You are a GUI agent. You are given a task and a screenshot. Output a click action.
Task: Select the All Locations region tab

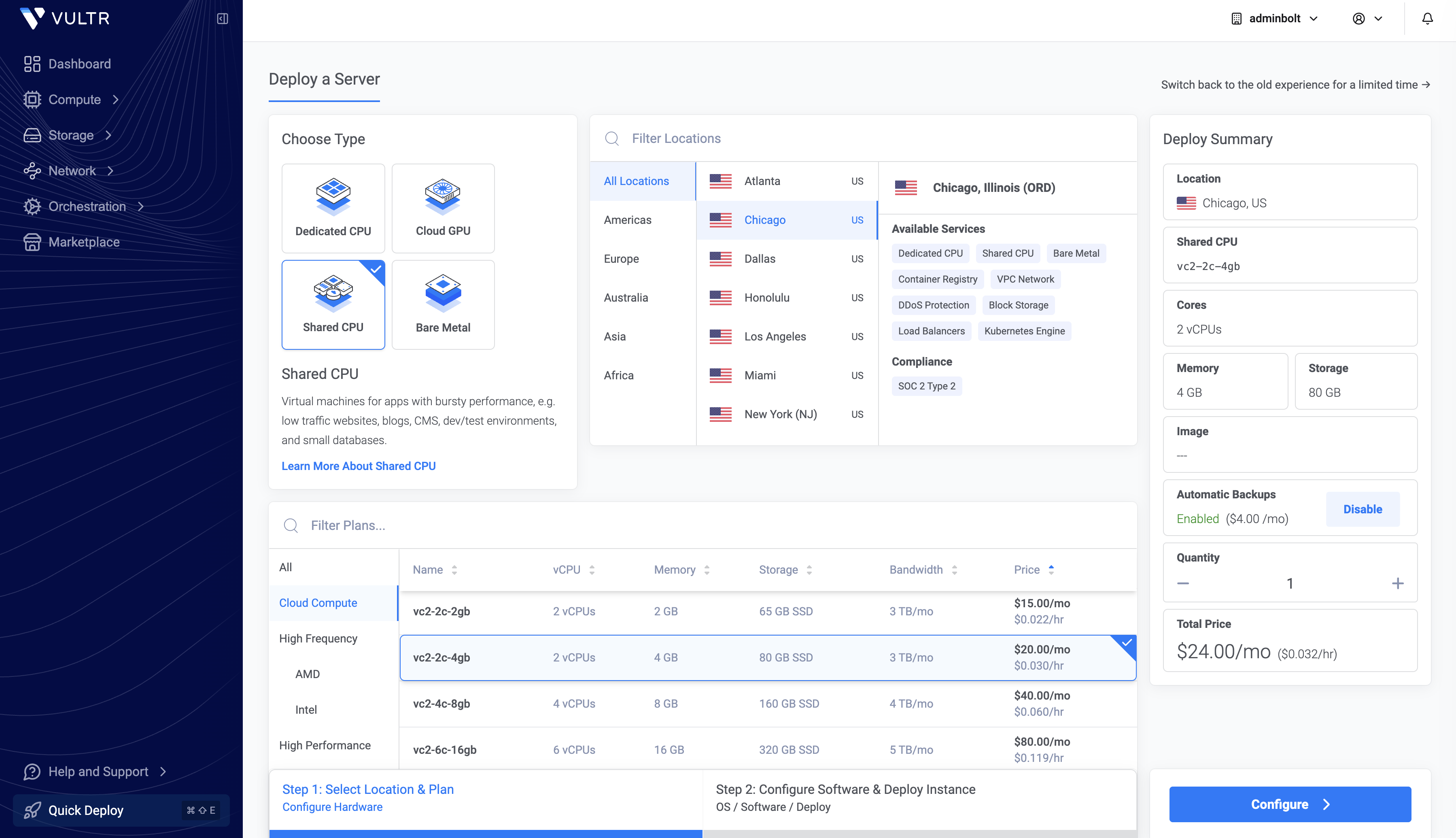point(643,181)
